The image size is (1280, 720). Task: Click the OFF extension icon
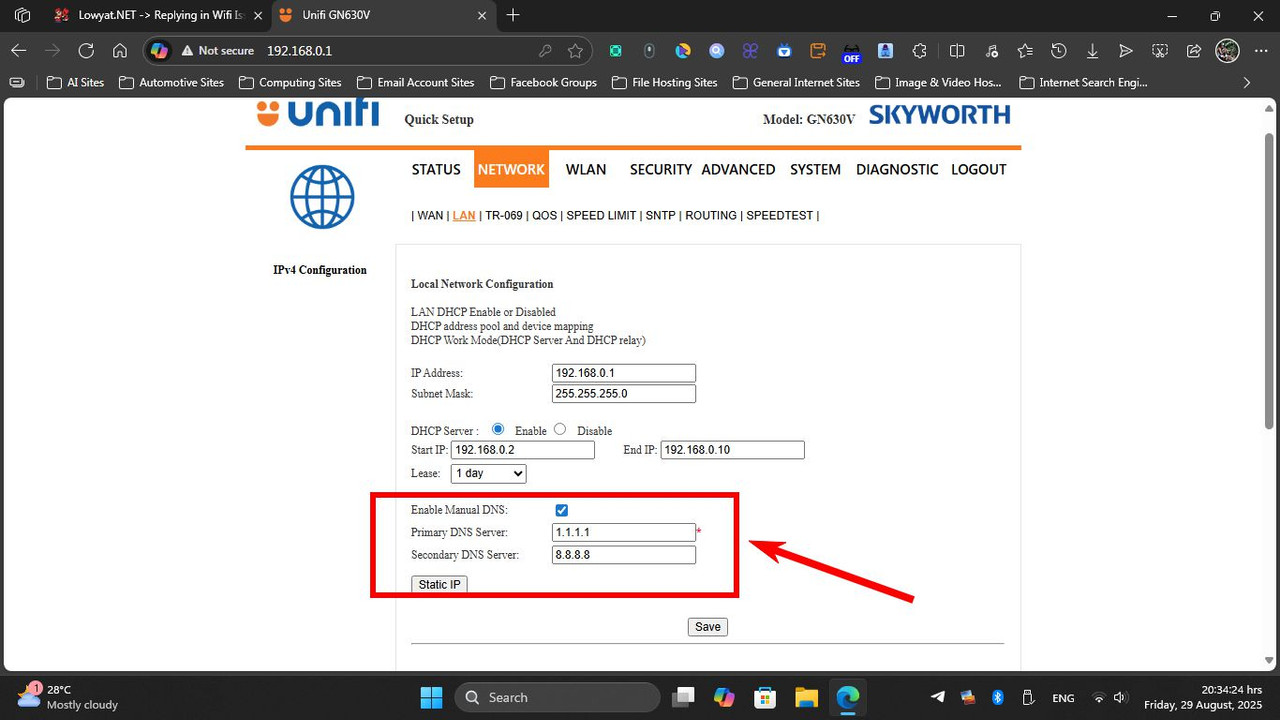pyautogui.click(x=851, y=51)
